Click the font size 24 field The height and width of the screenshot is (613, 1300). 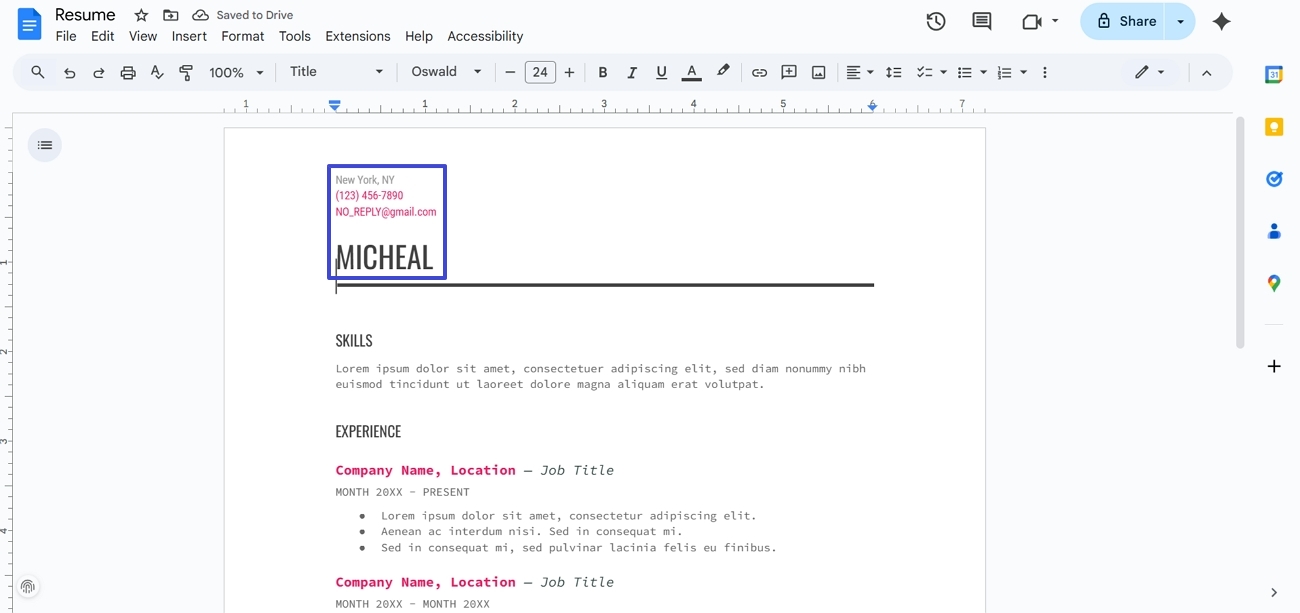click(540, 72)
